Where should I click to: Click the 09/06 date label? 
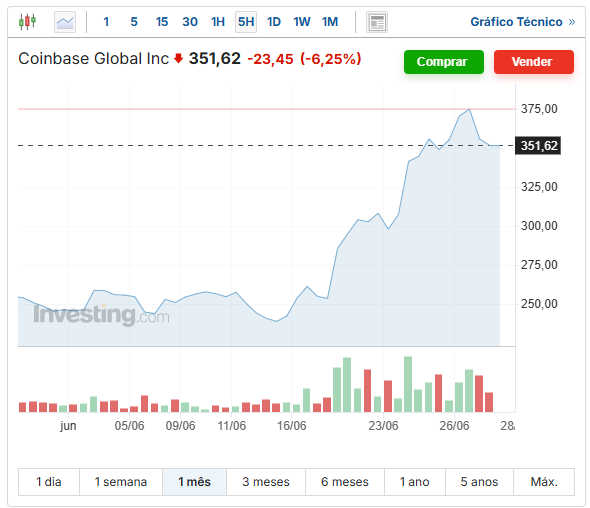pyautogui.click(x=181, y=426)
